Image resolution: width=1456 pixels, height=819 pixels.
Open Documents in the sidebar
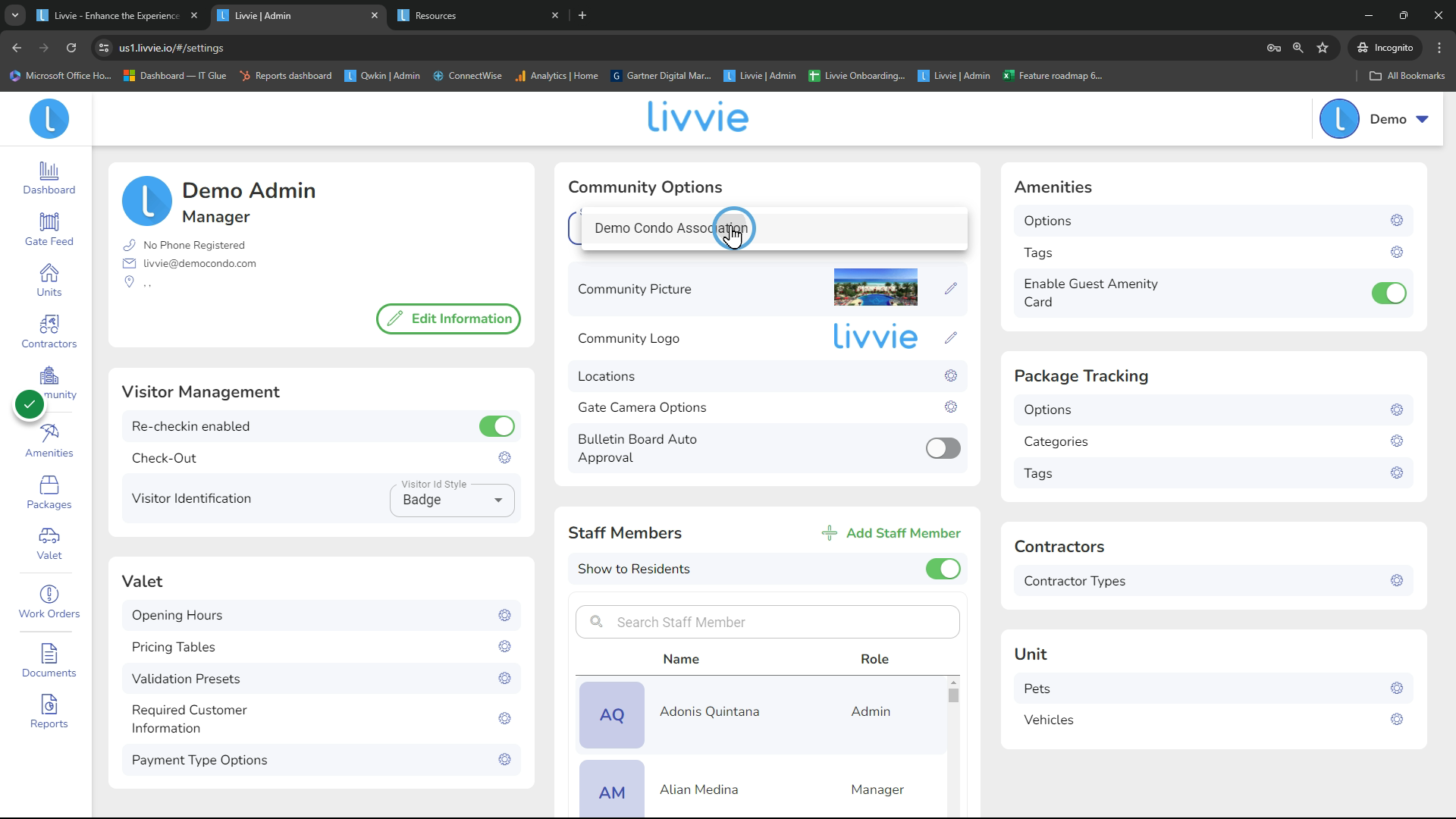tap(49, 661)
